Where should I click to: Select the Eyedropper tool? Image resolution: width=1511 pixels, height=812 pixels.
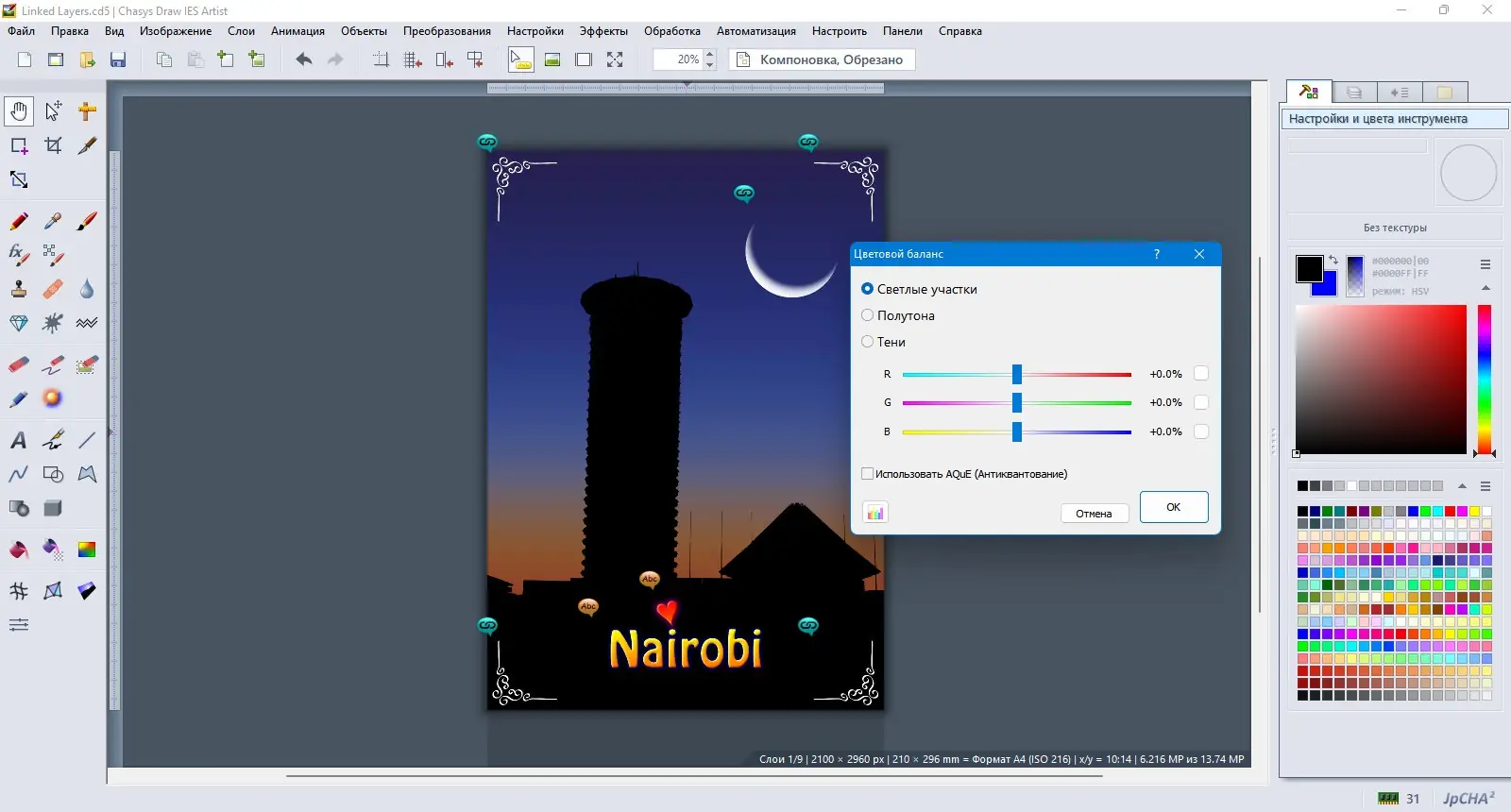tap(53, 221)
